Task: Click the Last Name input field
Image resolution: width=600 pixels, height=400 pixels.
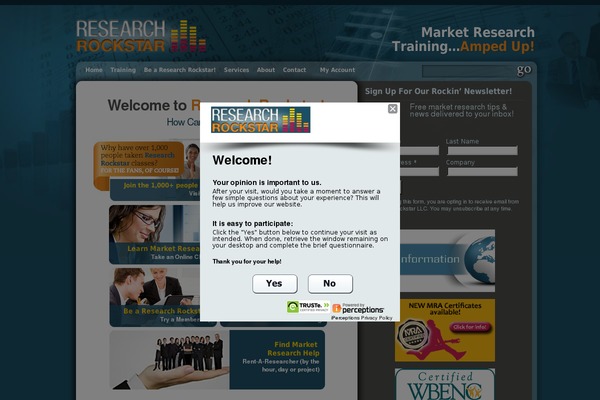Action: tap(483, 150)
